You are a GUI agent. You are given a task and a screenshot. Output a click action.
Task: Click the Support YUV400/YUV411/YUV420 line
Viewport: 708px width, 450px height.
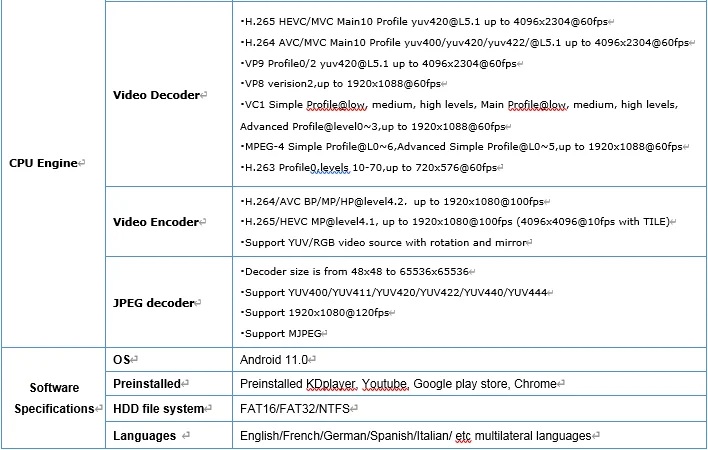click(394, 292)
